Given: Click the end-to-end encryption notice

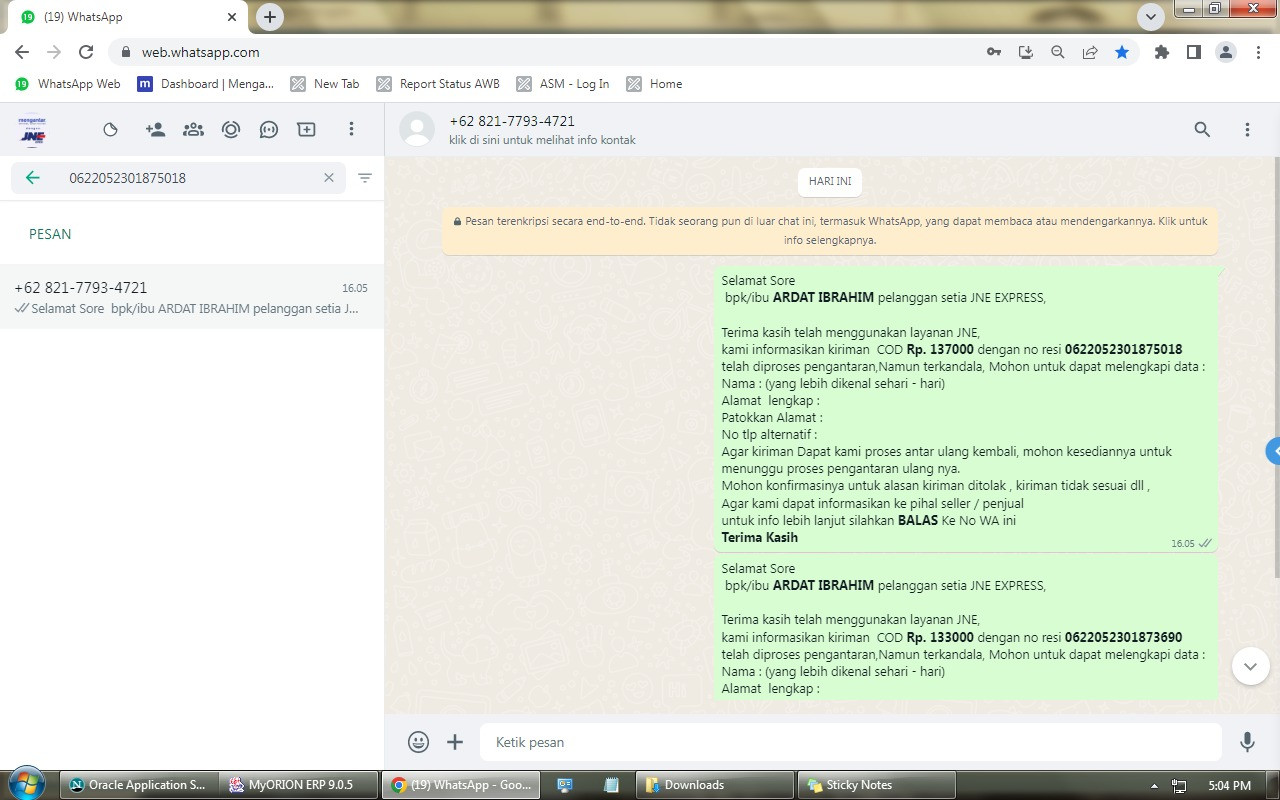Looking at the screenshot, I should pyautogui.click(x=830, y=231).
